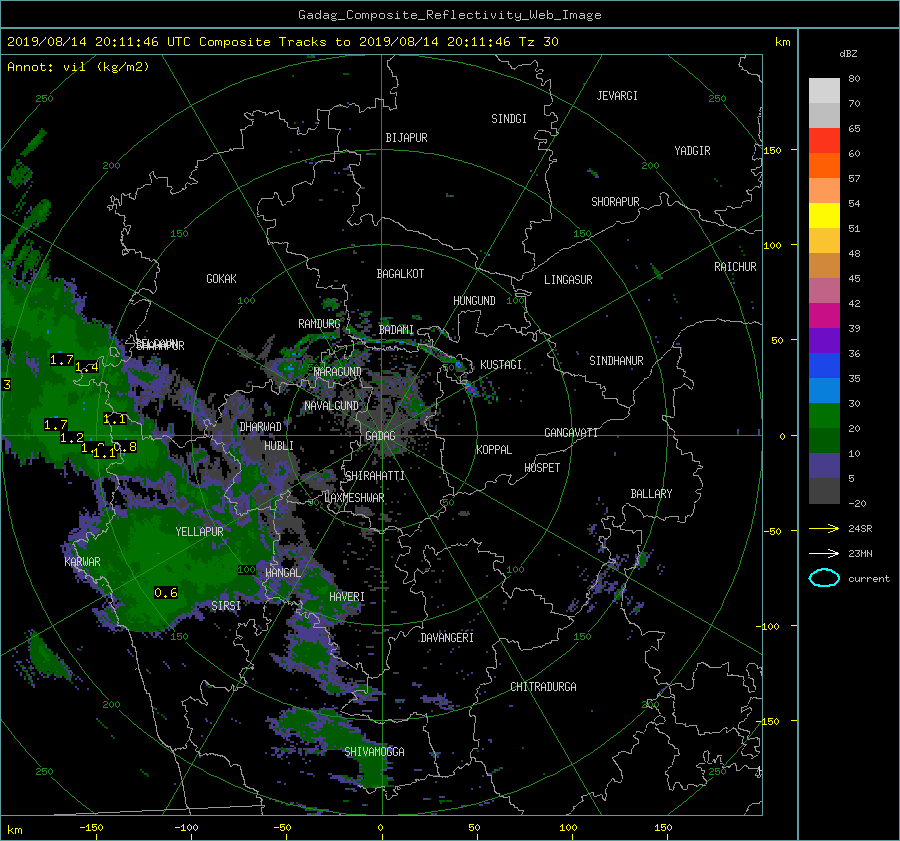Click the SHIVAMOGGA city label

[x=374, y=752]
